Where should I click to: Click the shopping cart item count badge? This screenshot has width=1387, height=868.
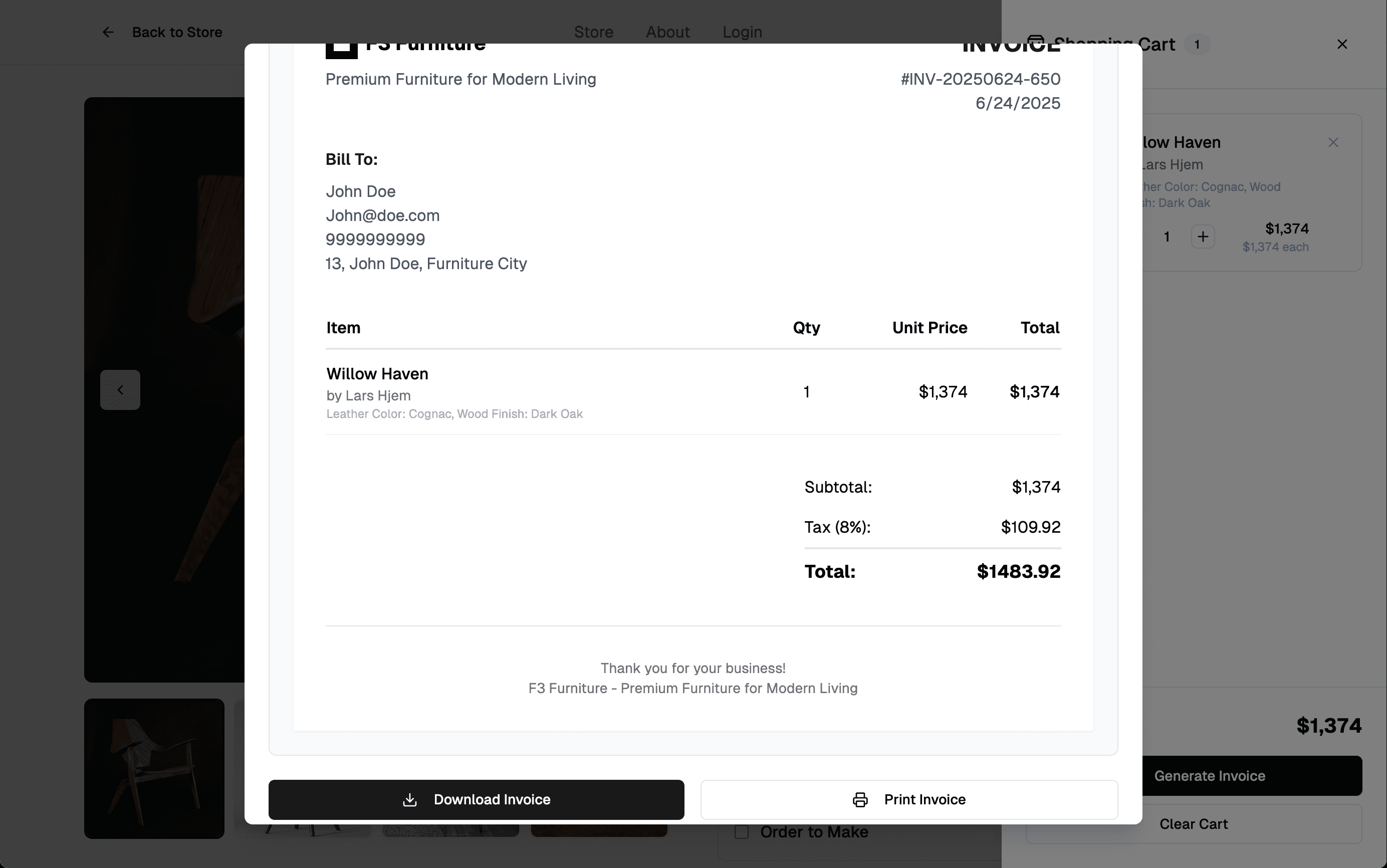[x=1197, y=44]
